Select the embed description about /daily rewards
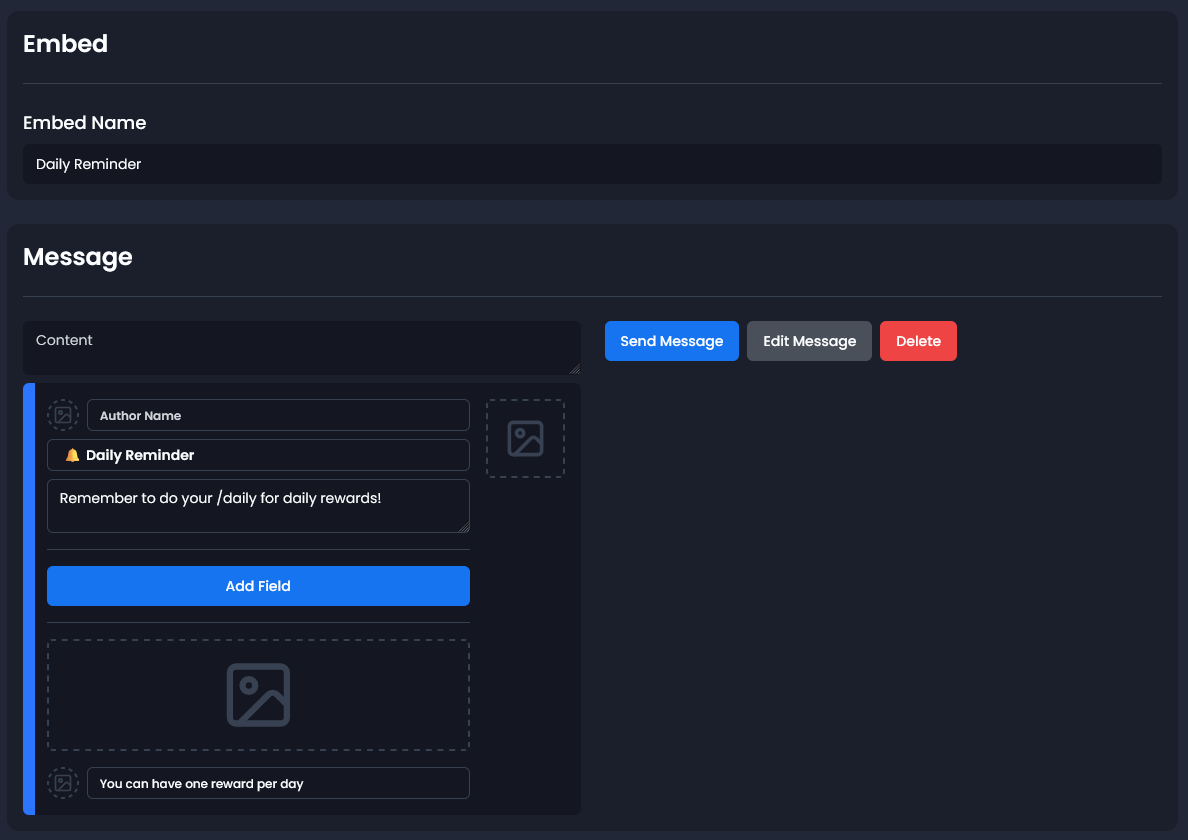Viewport: 1188px width, 840px height. (258, 506)
